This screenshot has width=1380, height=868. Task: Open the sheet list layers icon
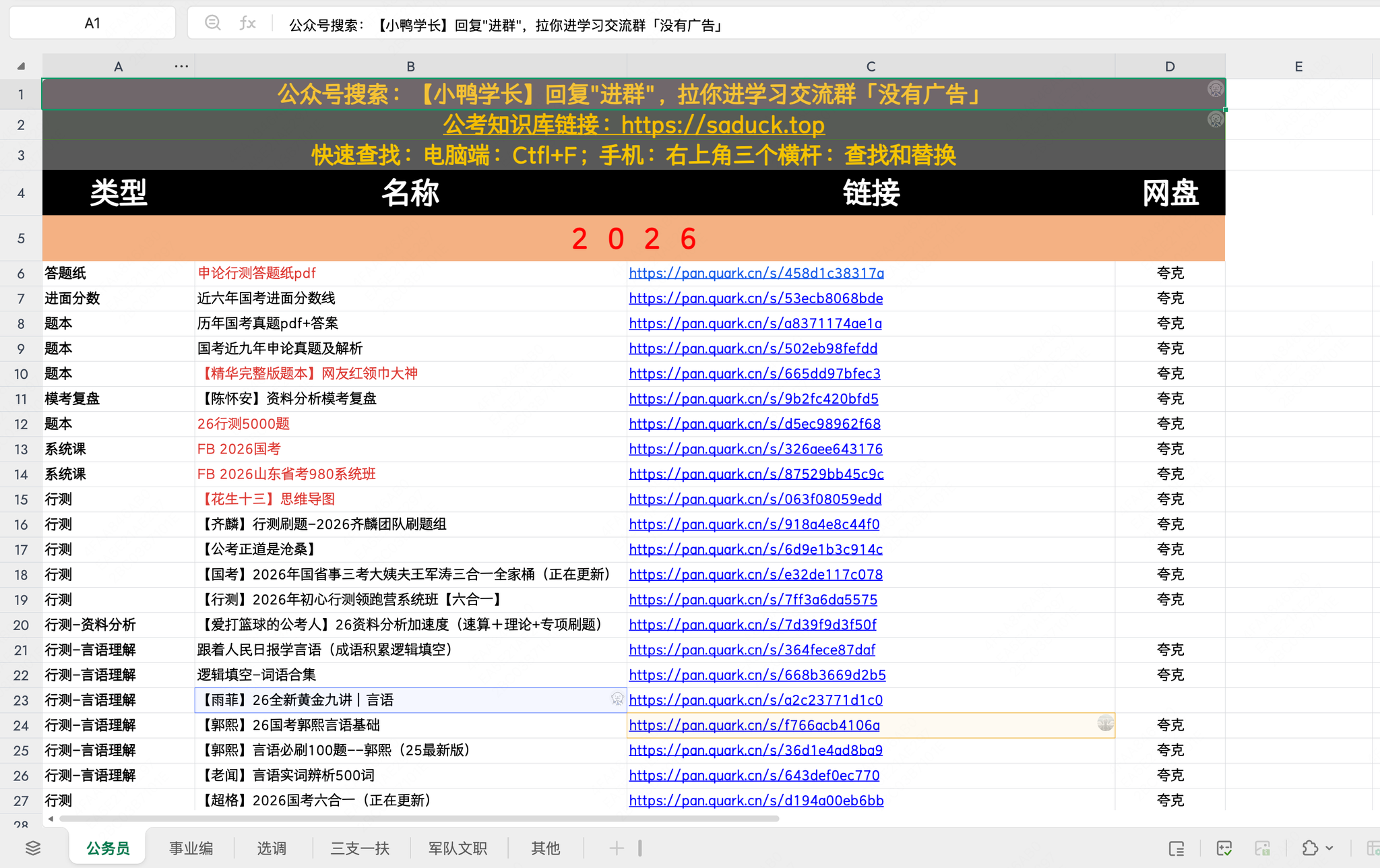33,848
